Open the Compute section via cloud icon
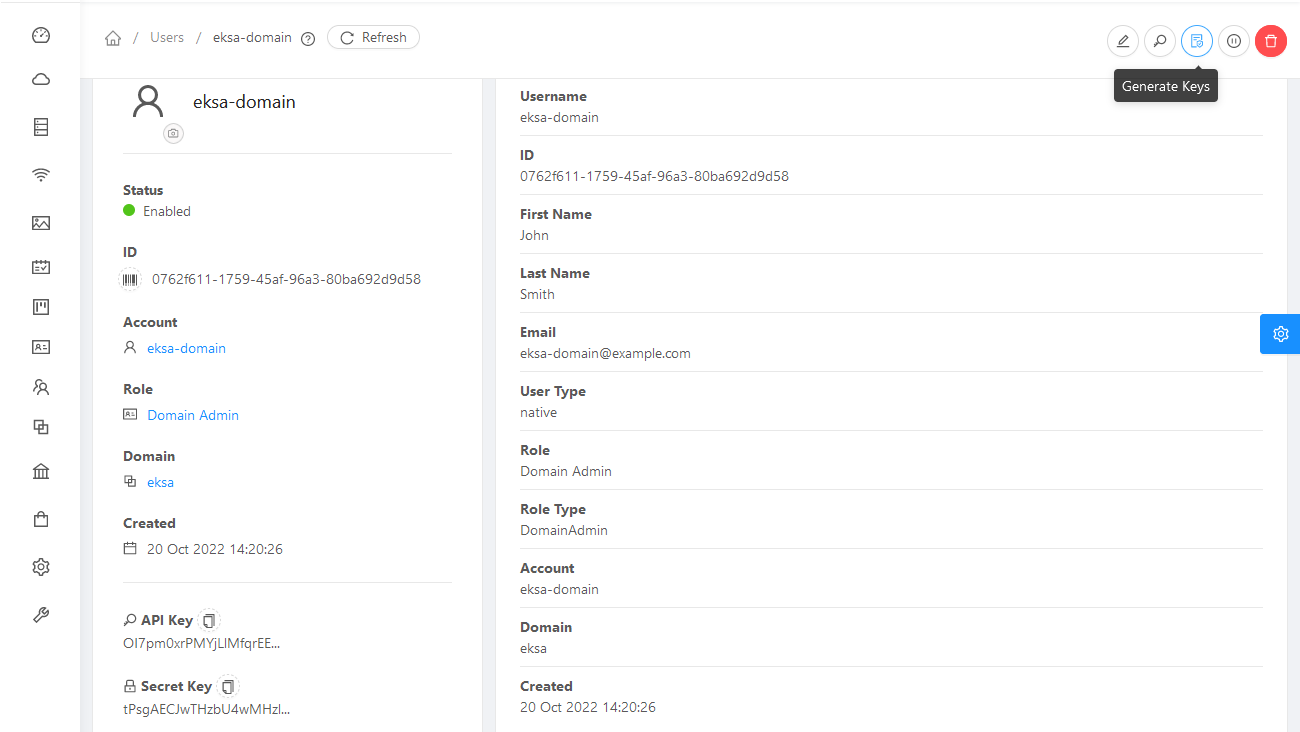Viewport: 1300px width, 732px height. [x=40, y=78]
